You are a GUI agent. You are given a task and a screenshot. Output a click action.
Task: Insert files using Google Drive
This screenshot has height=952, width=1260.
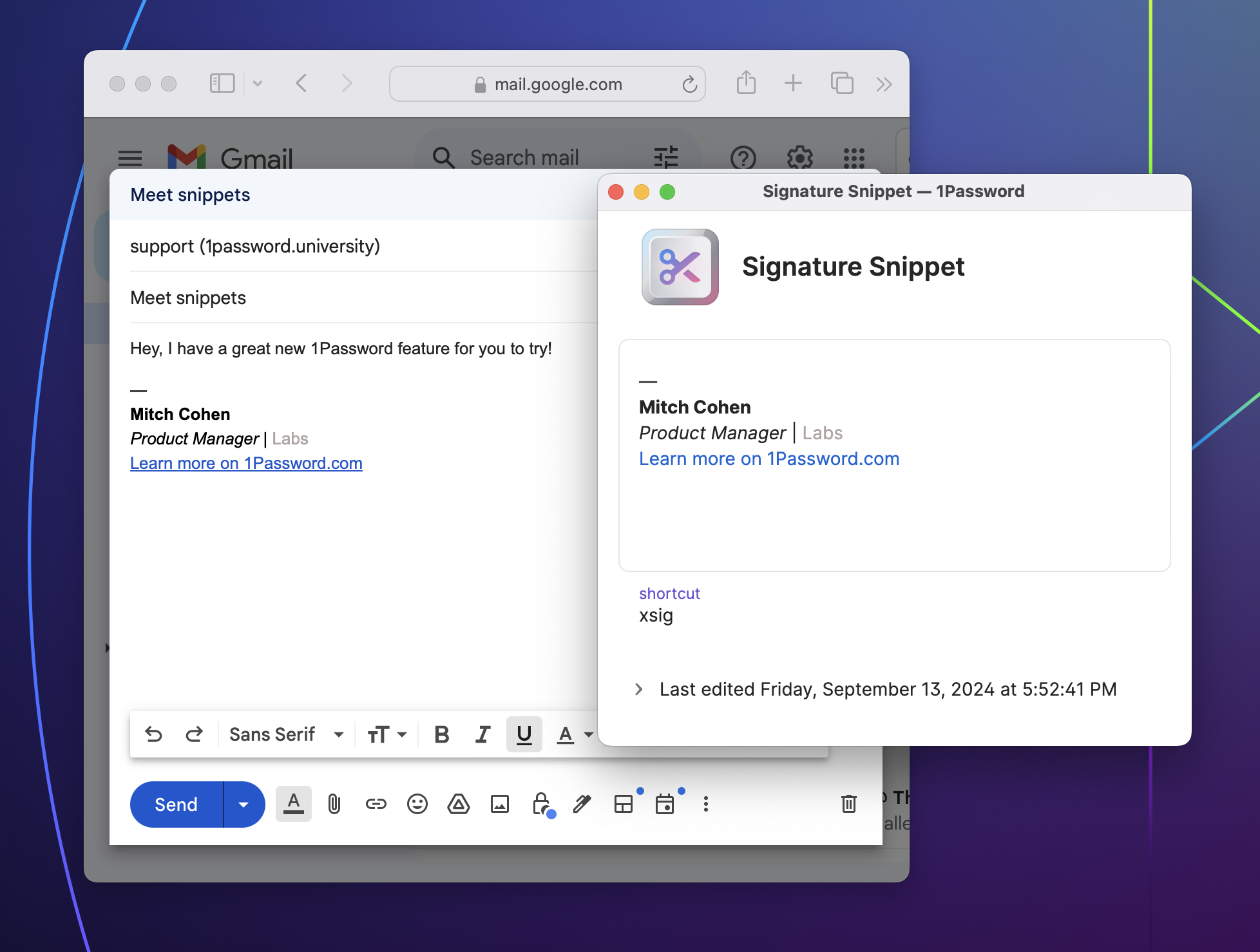tap(459, 804)
